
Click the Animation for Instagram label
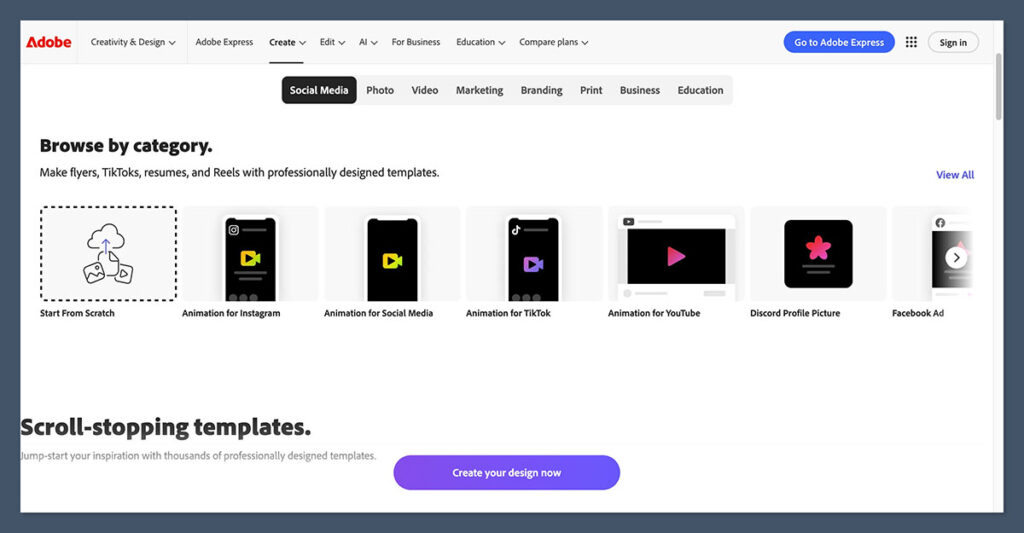[231, 314]
